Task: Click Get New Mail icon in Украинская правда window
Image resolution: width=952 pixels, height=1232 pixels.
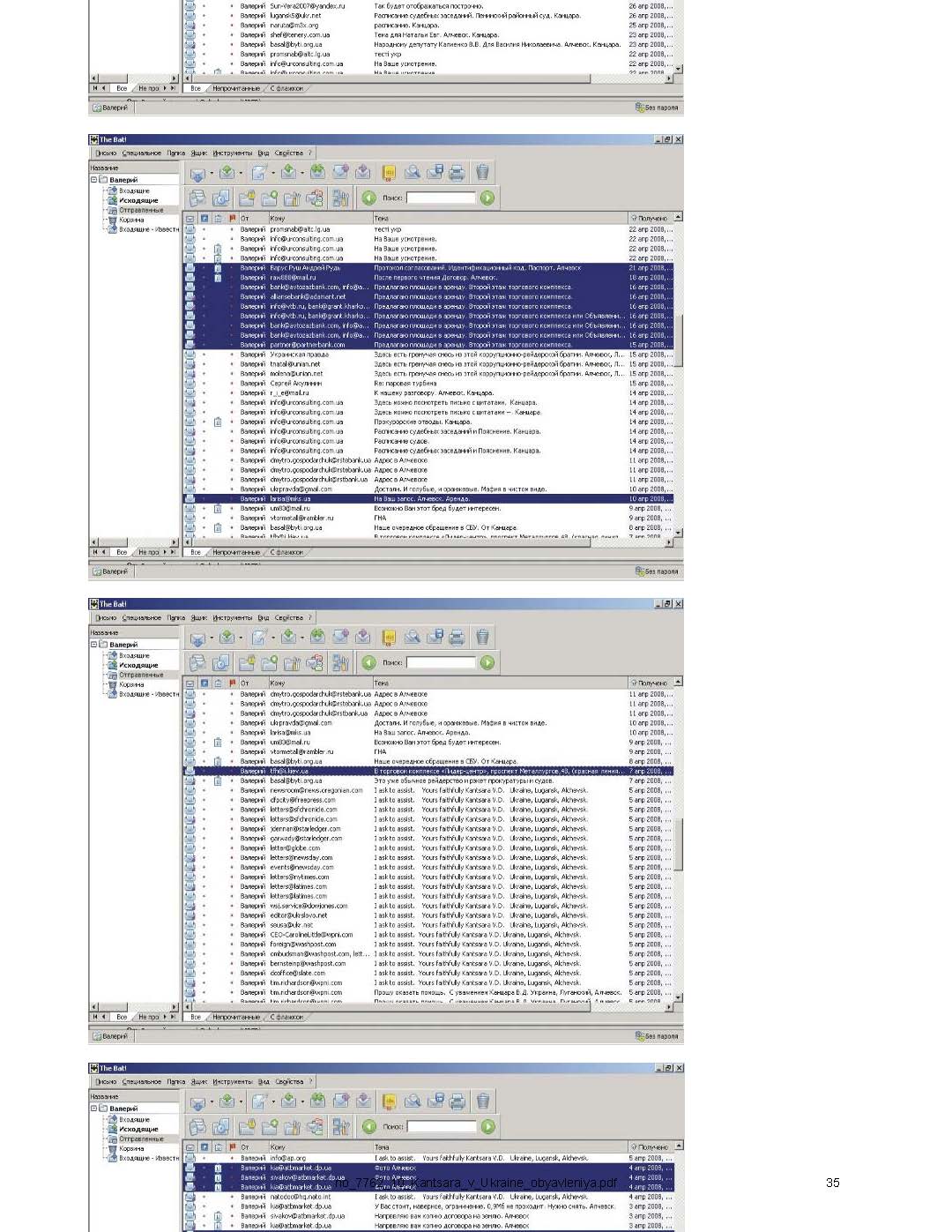Action: point(197,173)
